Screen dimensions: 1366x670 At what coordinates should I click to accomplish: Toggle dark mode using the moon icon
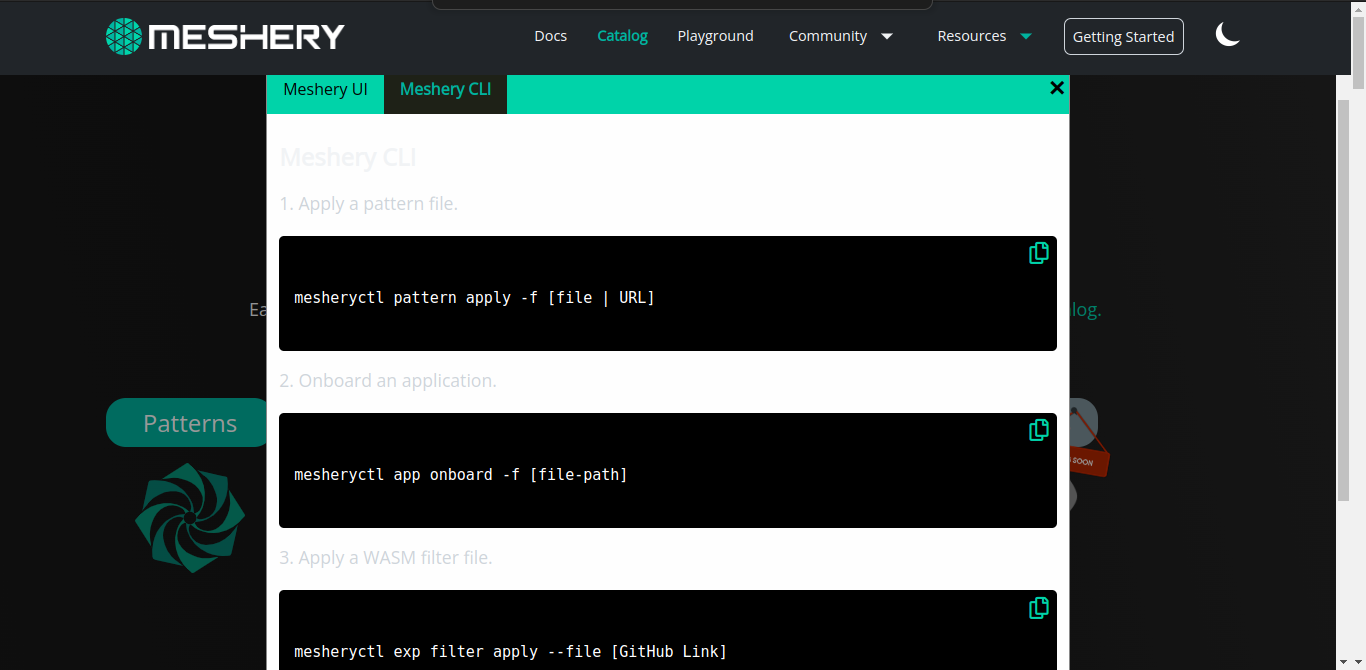(1227, 35)
